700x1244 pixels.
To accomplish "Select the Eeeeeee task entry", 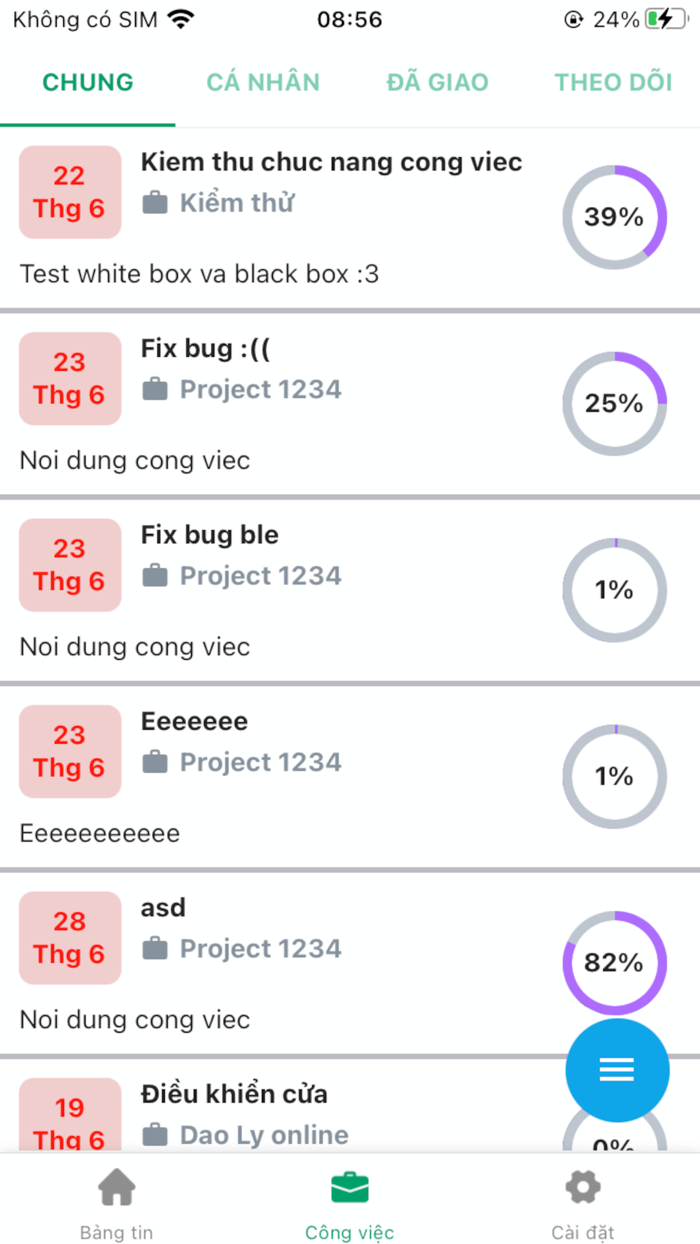I will (x=195, y=721).
